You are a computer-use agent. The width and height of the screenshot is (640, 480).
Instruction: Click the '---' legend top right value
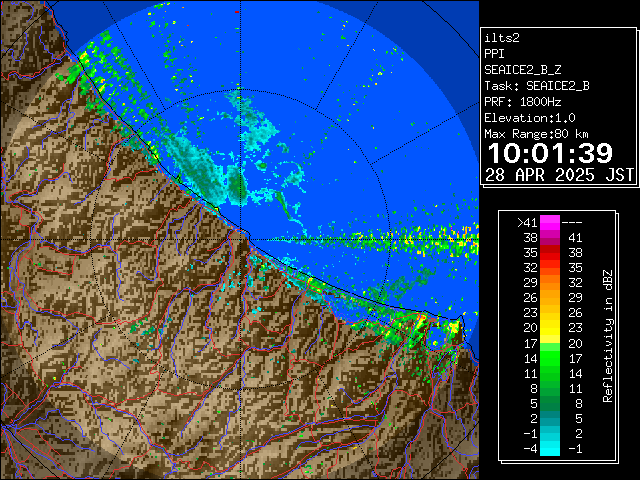point(572,223)
